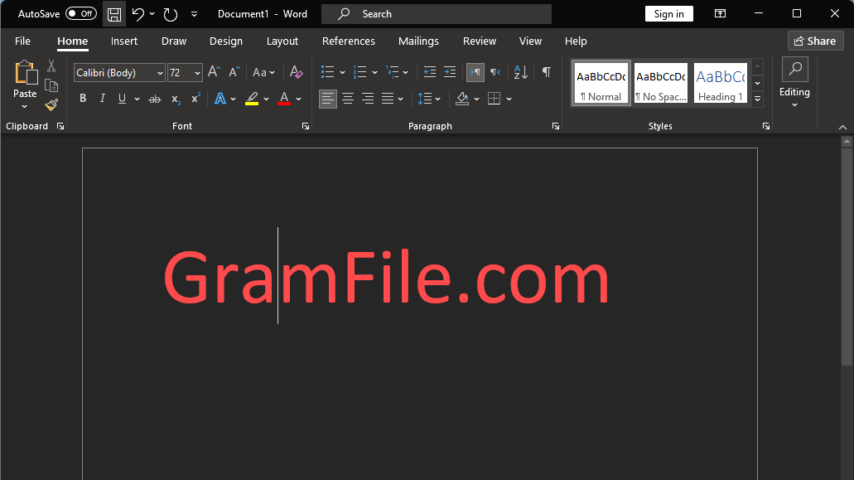Redo the last action

coord(170,14)
